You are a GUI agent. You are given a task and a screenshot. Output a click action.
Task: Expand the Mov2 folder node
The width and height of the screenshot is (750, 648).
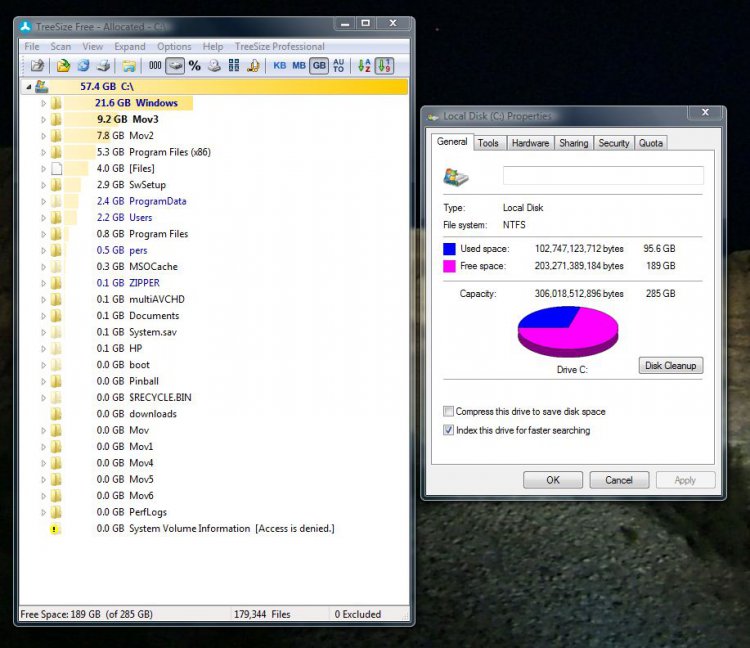pos(44,136)
